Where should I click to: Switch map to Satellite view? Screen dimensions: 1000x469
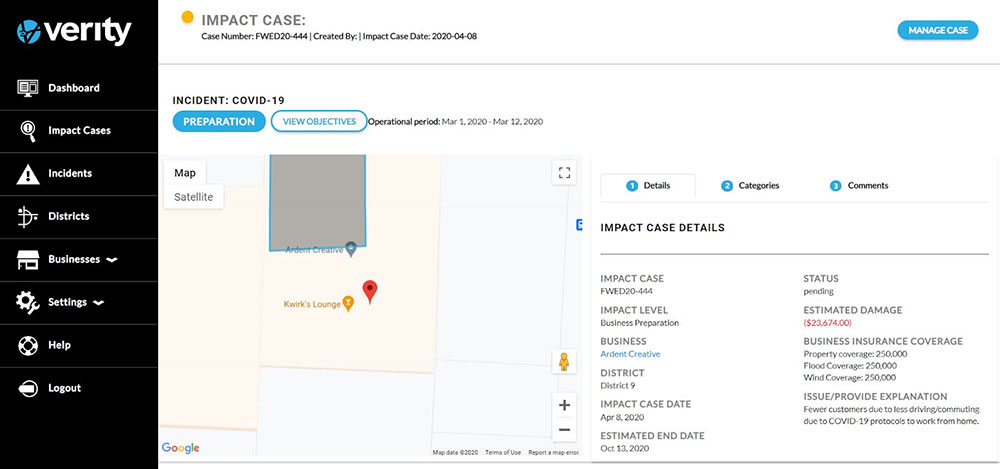point(194,197)
